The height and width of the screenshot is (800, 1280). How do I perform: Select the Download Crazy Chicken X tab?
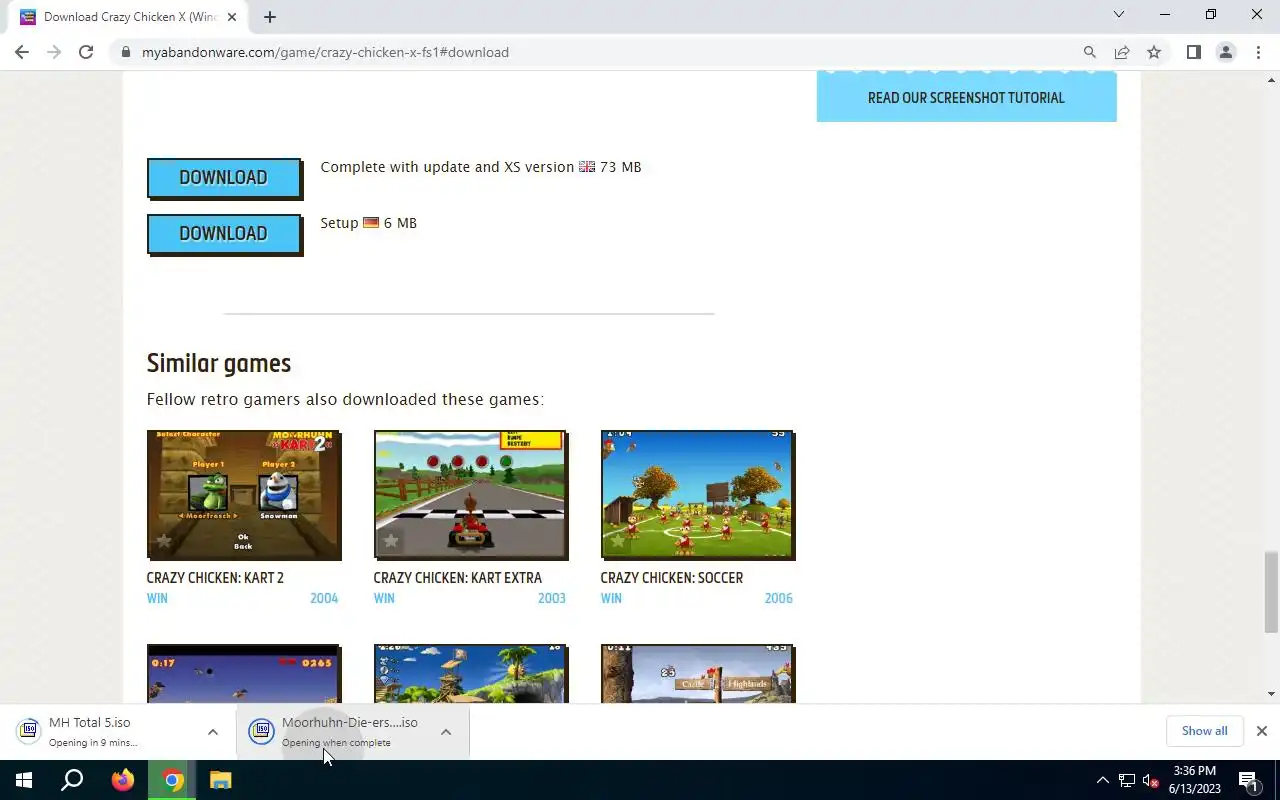coord(130,17)
